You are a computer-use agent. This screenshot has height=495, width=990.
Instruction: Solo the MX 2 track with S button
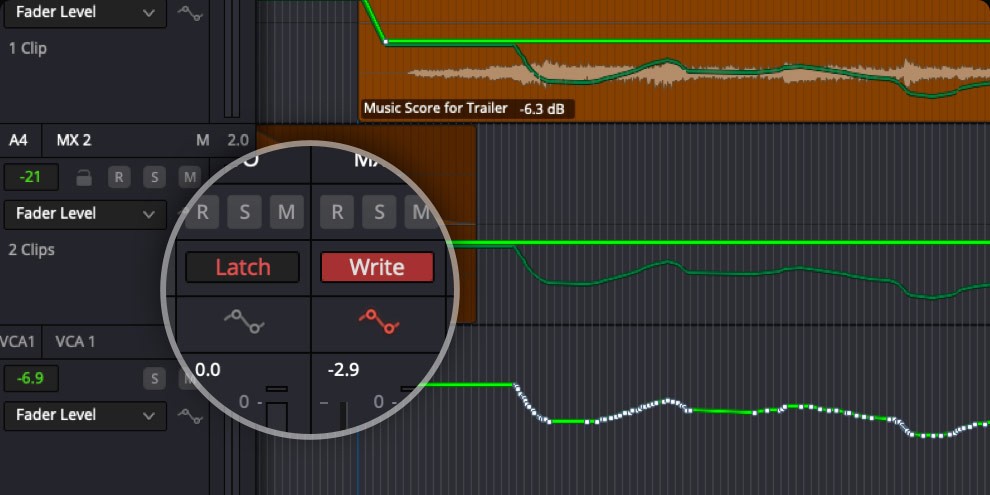[154, 177]
